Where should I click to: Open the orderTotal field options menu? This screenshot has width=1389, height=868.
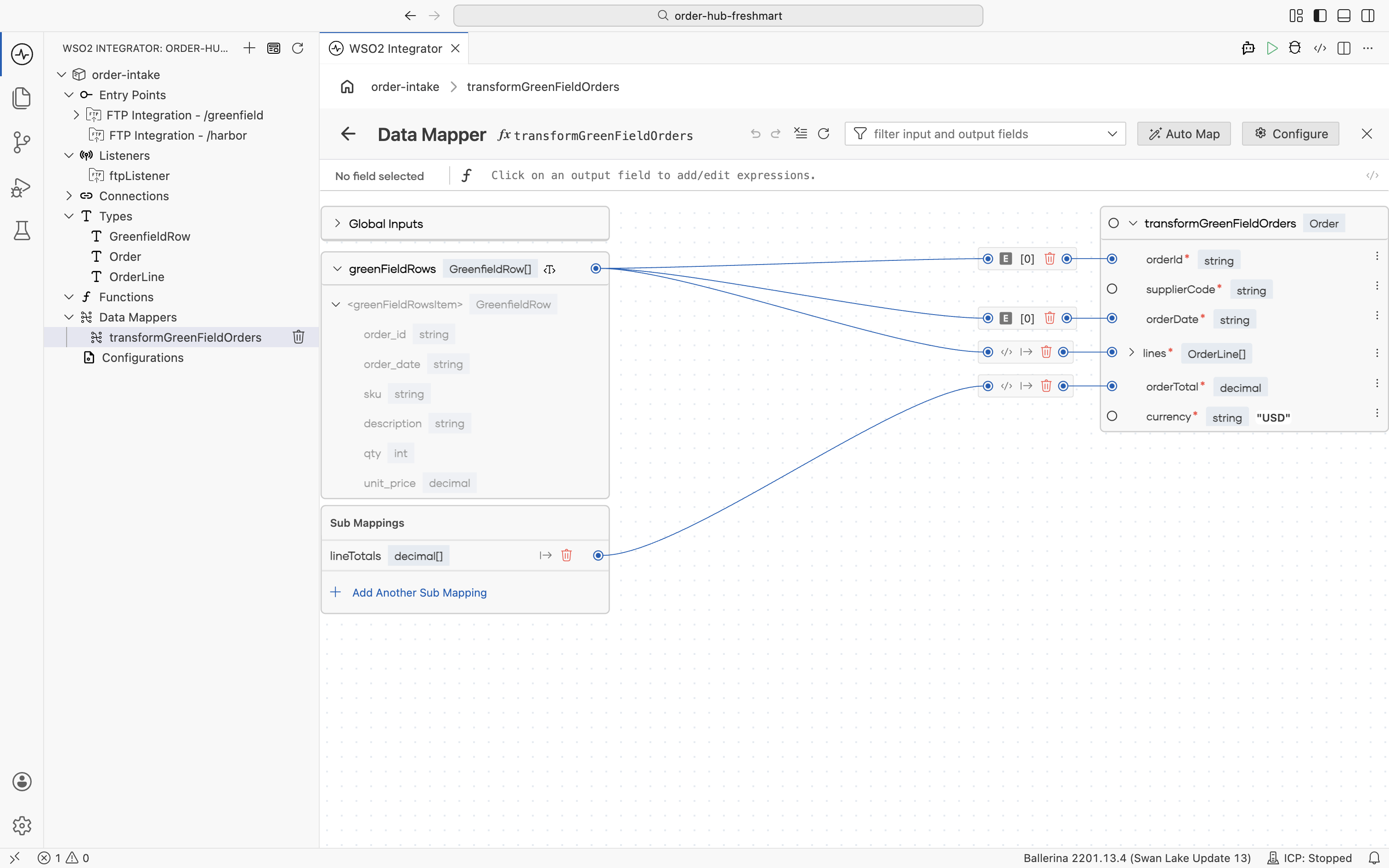tap(1377, 383)
